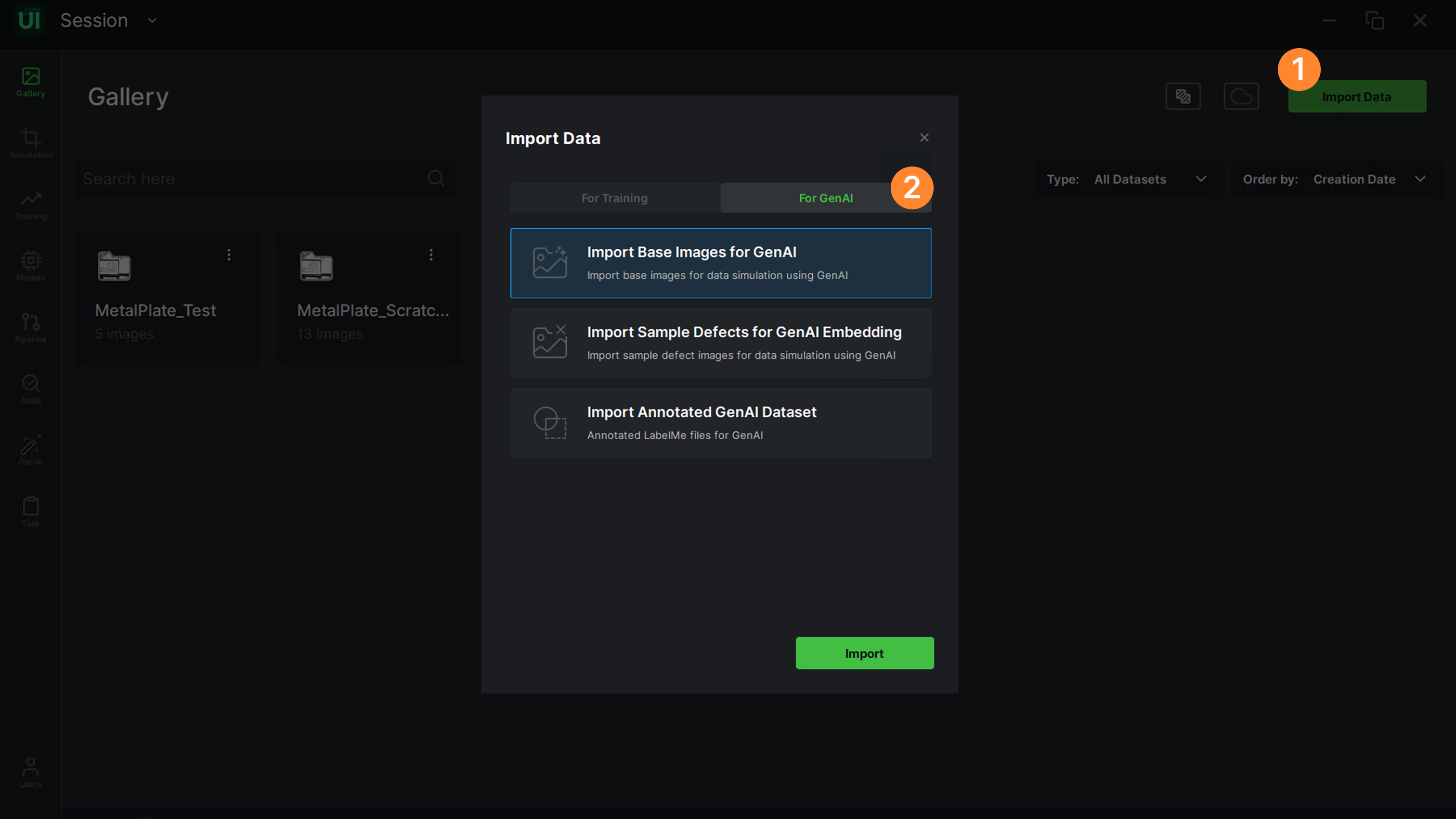Open the Audit sidebar icon
1456x819 pixels.
click(30, 389)
